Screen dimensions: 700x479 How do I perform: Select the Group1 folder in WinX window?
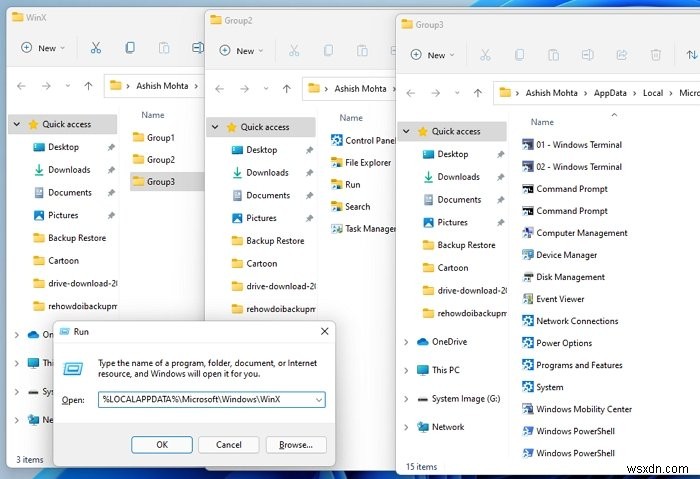154,137
